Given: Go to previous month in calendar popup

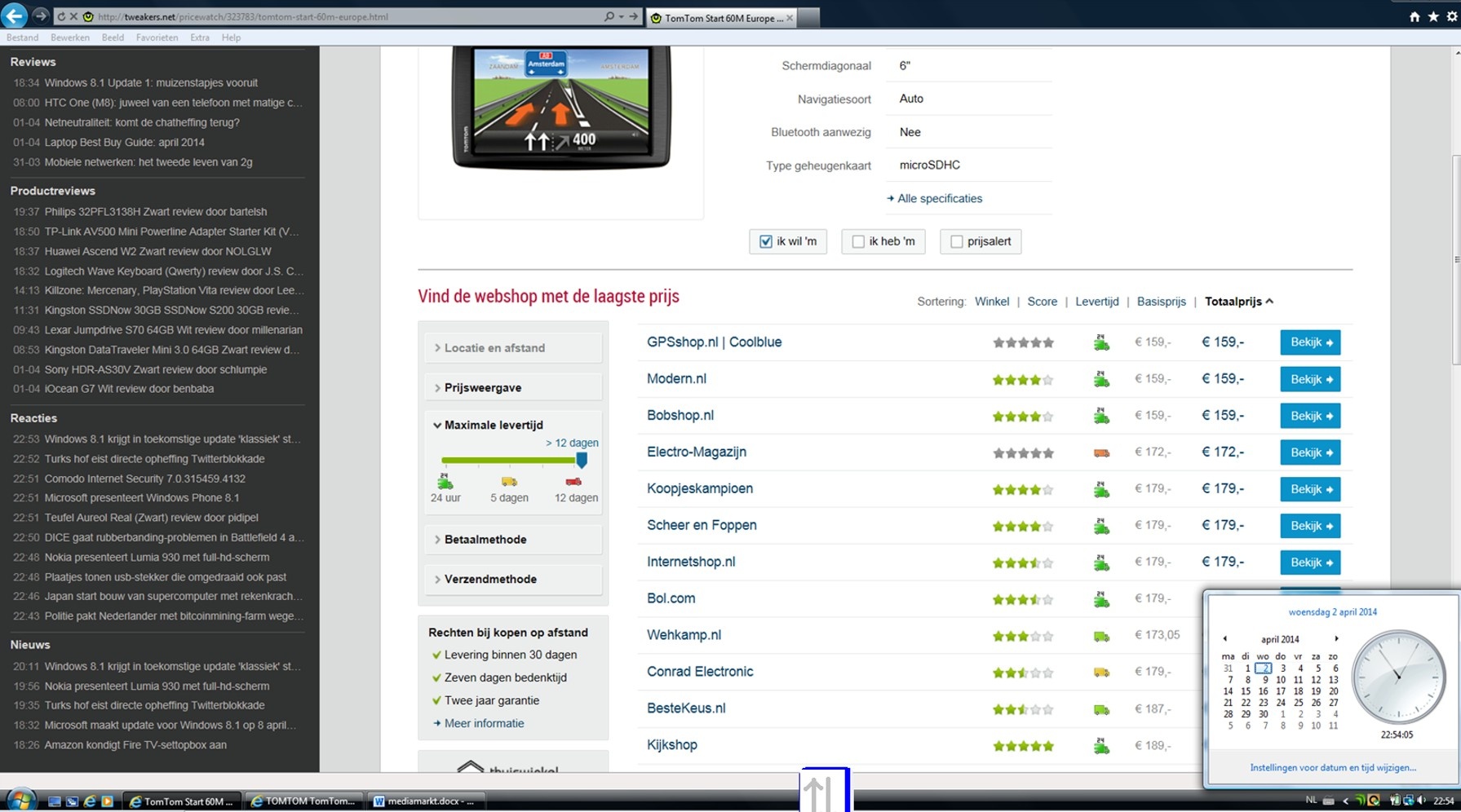Looking at the screenshot, I should 1224,639.
